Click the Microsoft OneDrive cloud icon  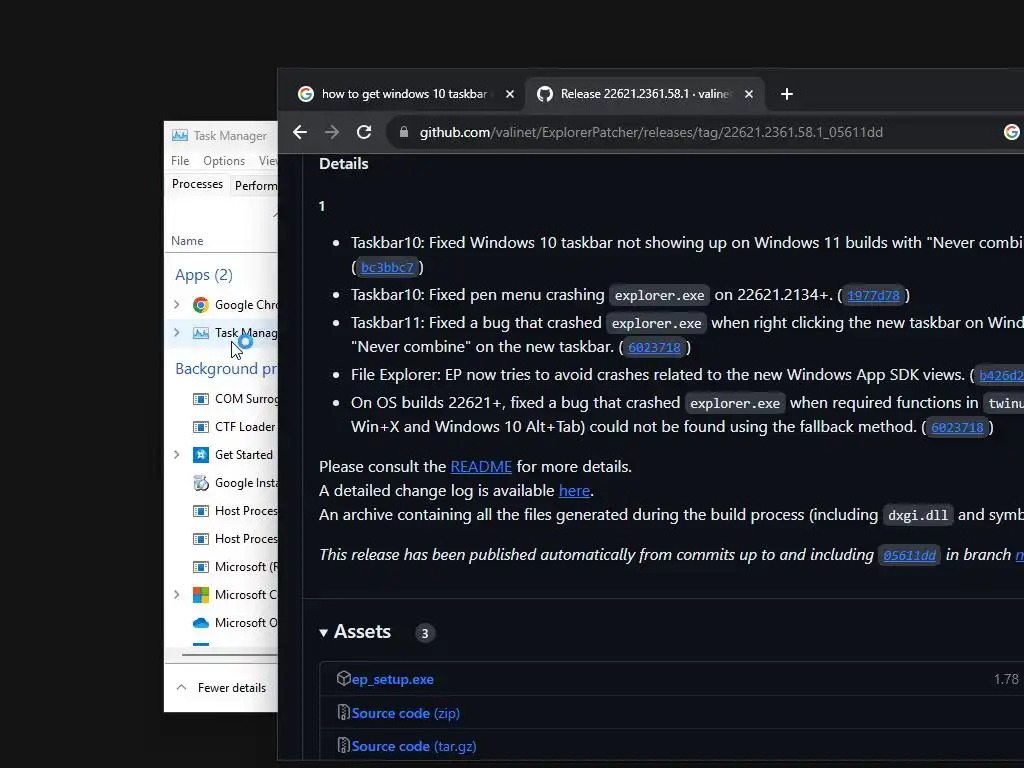[x=200, y=623]
